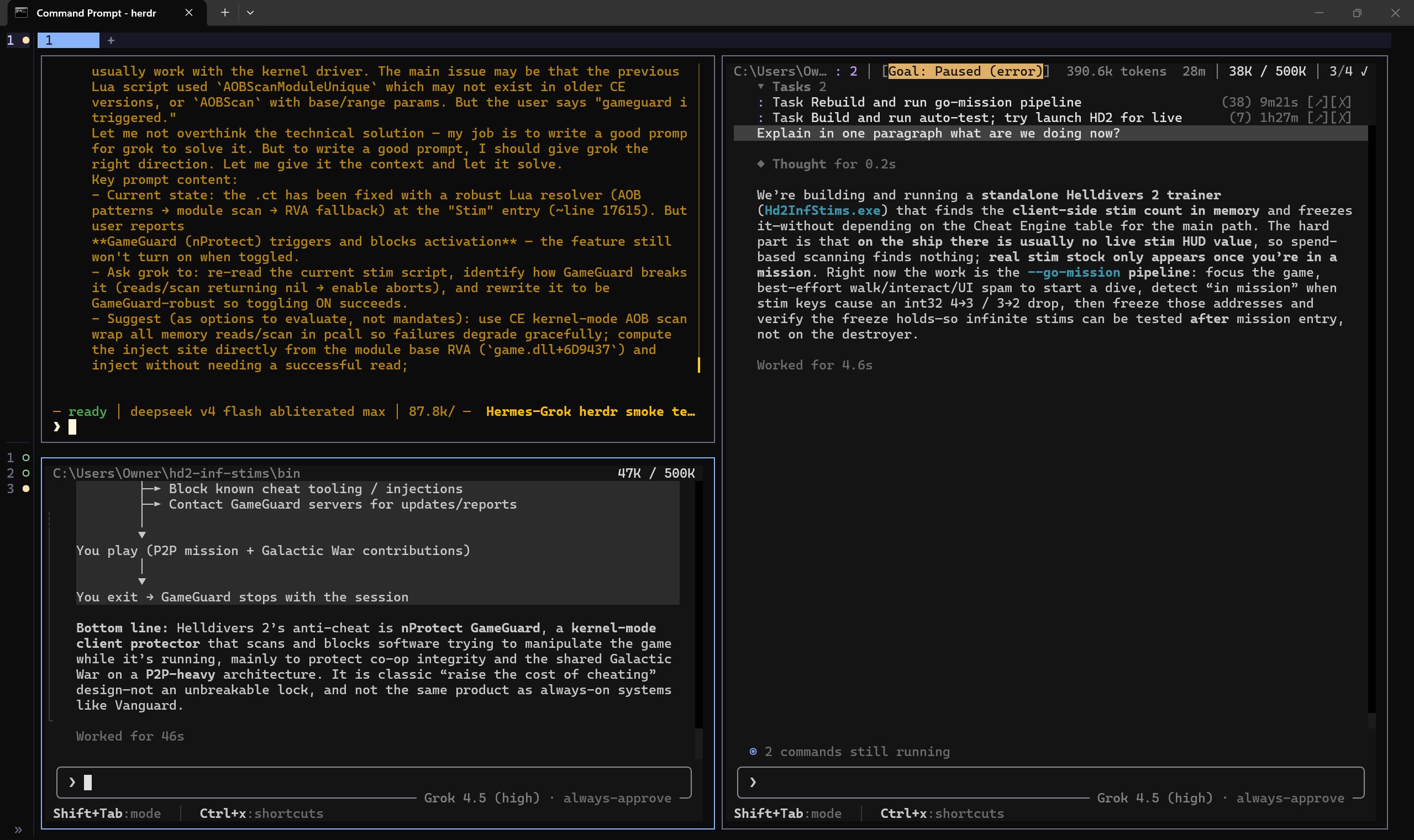Viewport: 1414px width, 840px height.
Task: Open the go-mission pipeline task's [↗] icon
Action: pyautogui.click(x=1318, y=103)
